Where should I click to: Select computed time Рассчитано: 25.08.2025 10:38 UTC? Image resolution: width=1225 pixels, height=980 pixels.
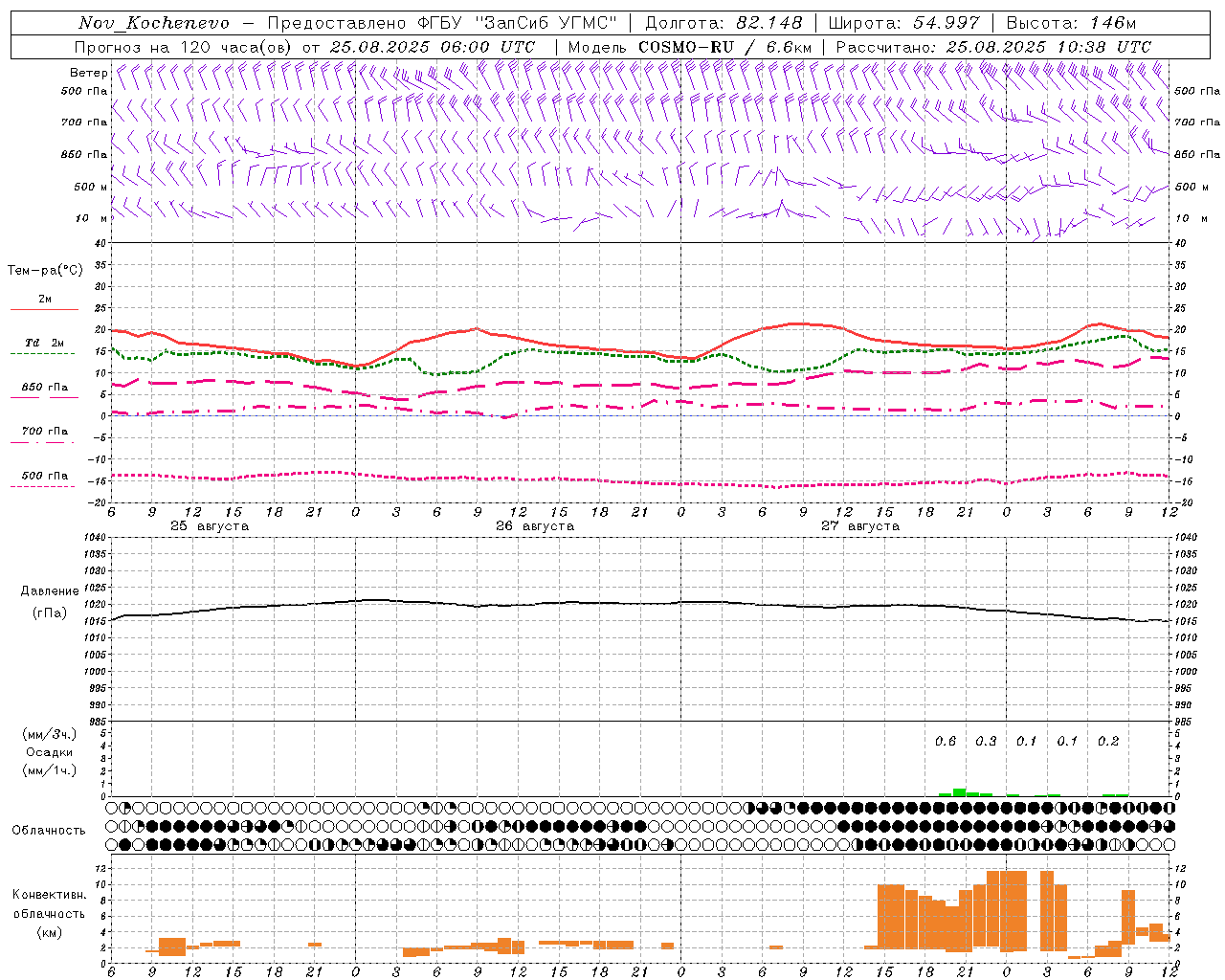point(993,47)
